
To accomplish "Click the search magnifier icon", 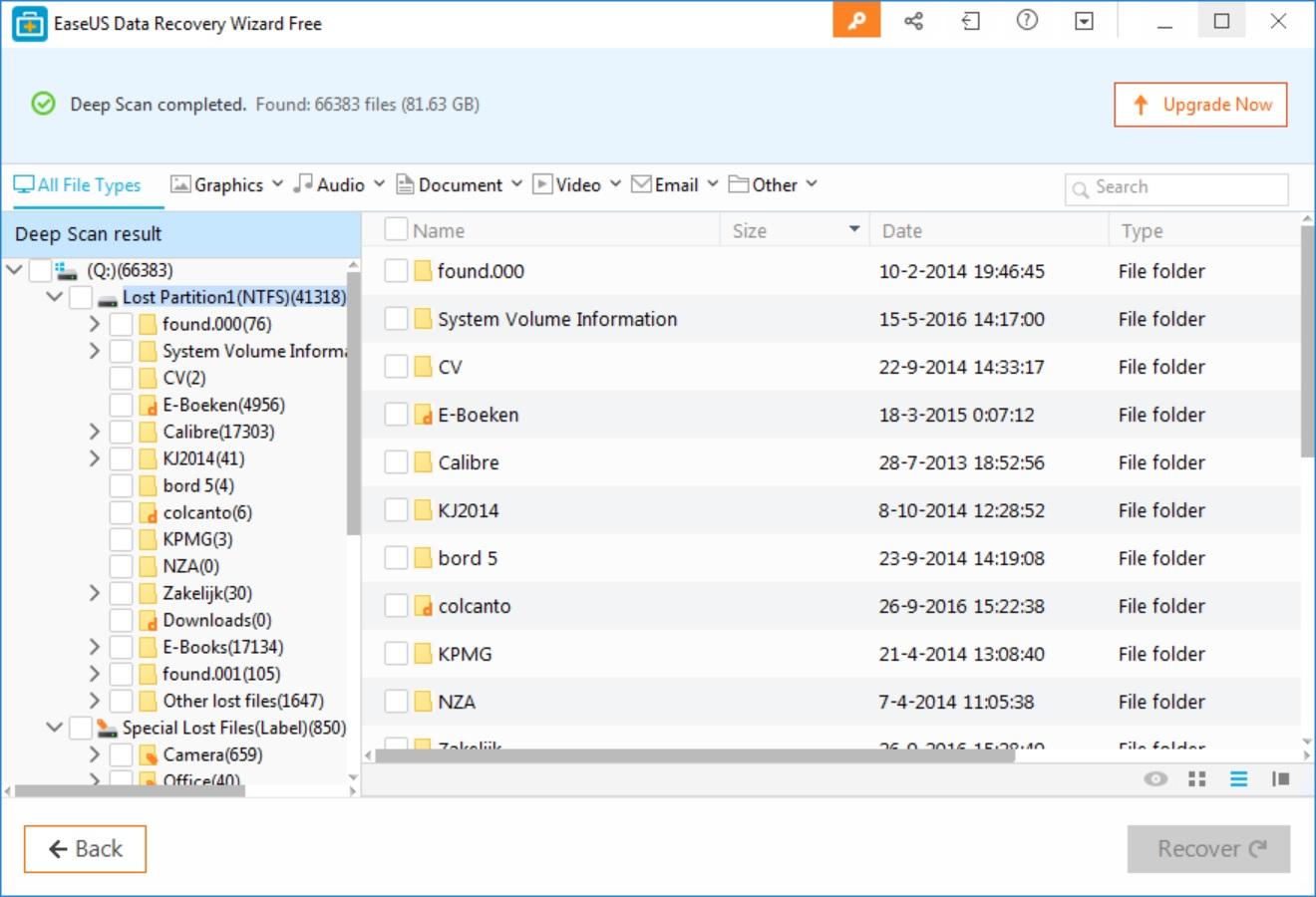I will click(1080, 188).
